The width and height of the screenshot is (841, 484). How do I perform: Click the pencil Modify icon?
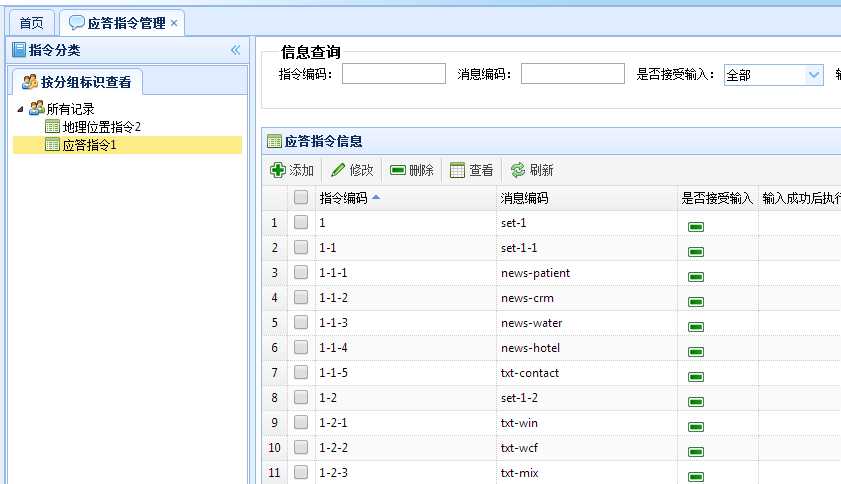(x=338, y=170)
